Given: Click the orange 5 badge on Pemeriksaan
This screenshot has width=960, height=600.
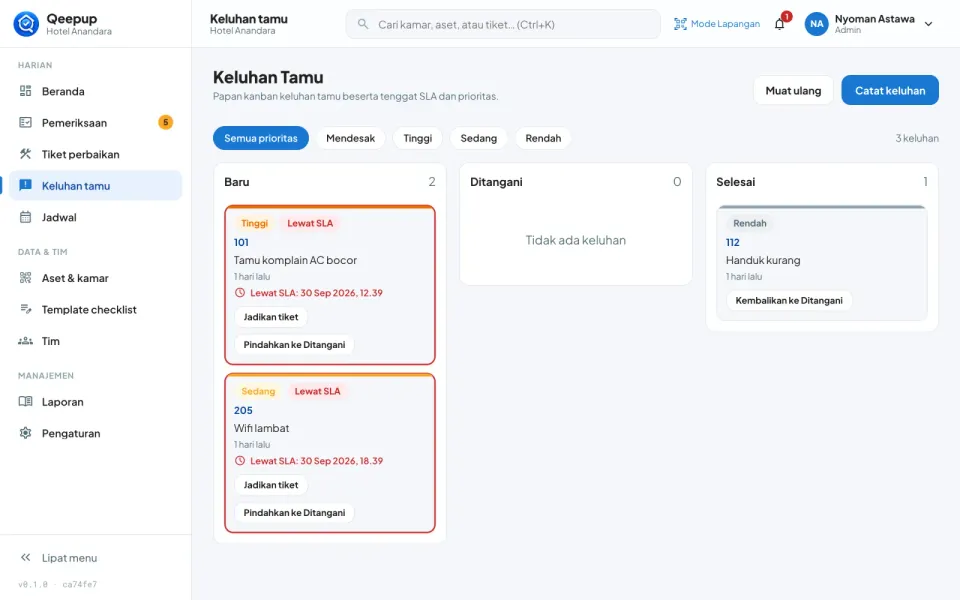Looking at the screenshot, I should point(165,122).
